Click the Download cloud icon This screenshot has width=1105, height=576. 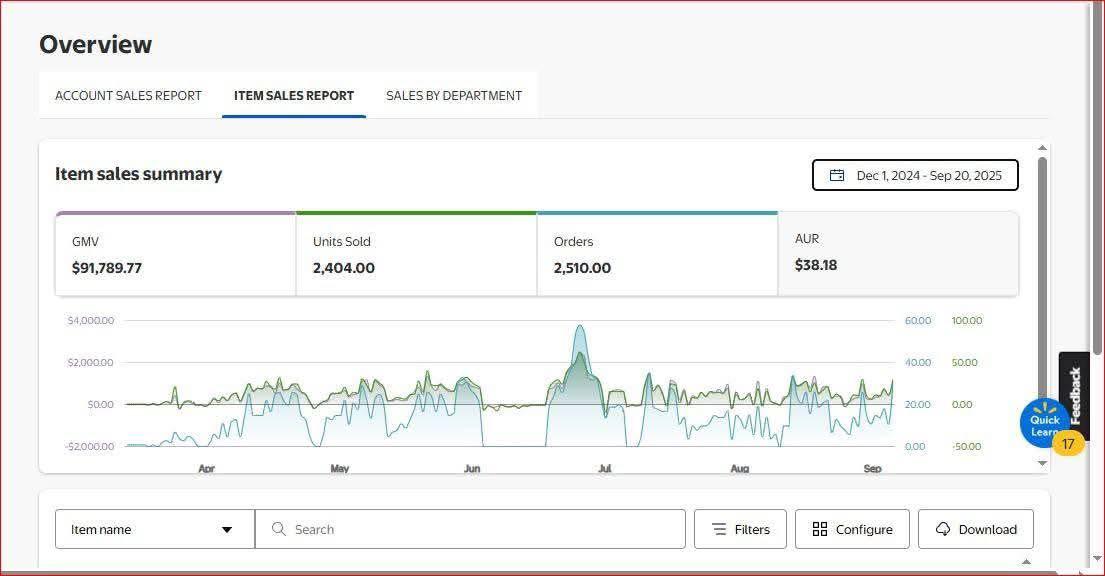coord(943,529)
